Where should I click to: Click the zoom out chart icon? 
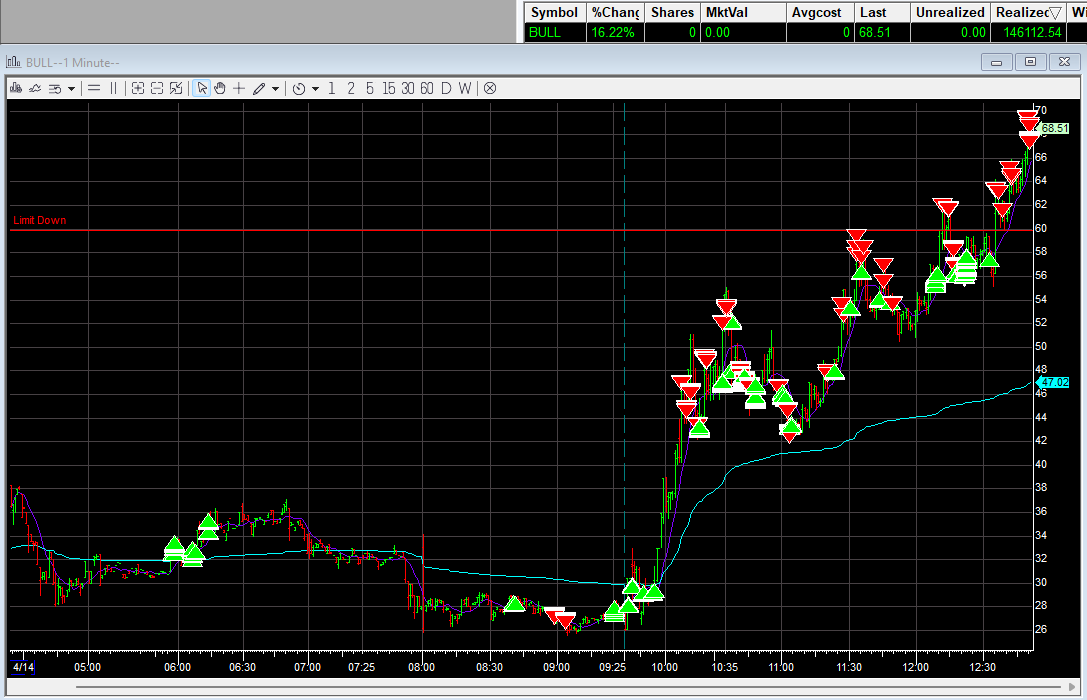[157, 88]
